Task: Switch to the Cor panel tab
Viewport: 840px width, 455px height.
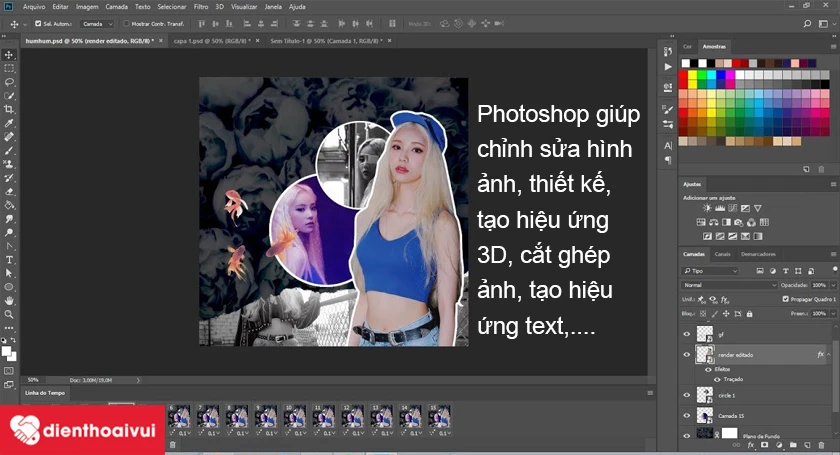Action: click(x=687, y=47)
